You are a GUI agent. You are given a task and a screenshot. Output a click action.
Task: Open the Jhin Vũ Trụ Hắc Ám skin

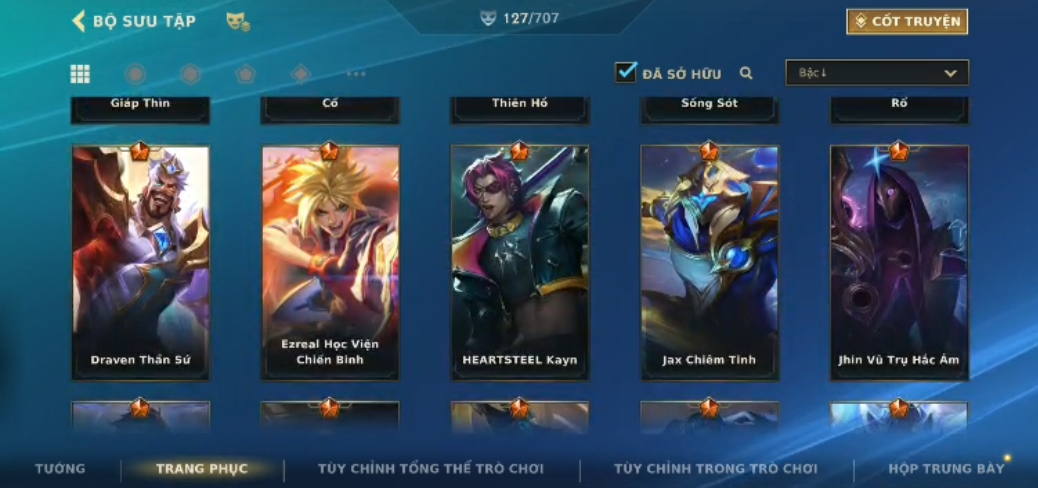coord(899,263)
